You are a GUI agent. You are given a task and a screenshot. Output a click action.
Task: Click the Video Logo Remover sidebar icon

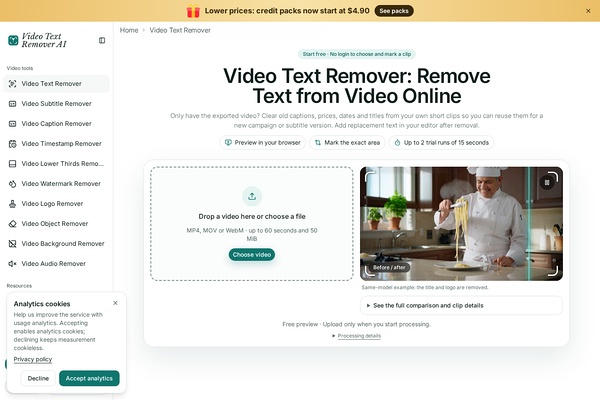pyautogui.click(x=13, y=204)
